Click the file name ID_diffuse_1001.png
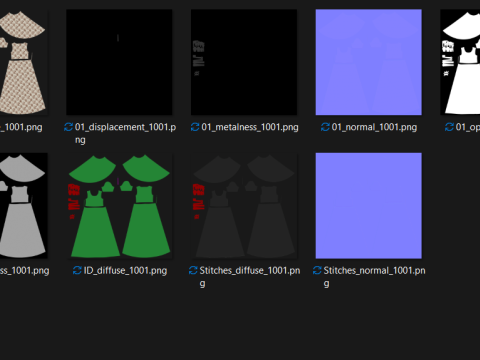The width and height of the screenshot is (480, 360). pos(125,270)
